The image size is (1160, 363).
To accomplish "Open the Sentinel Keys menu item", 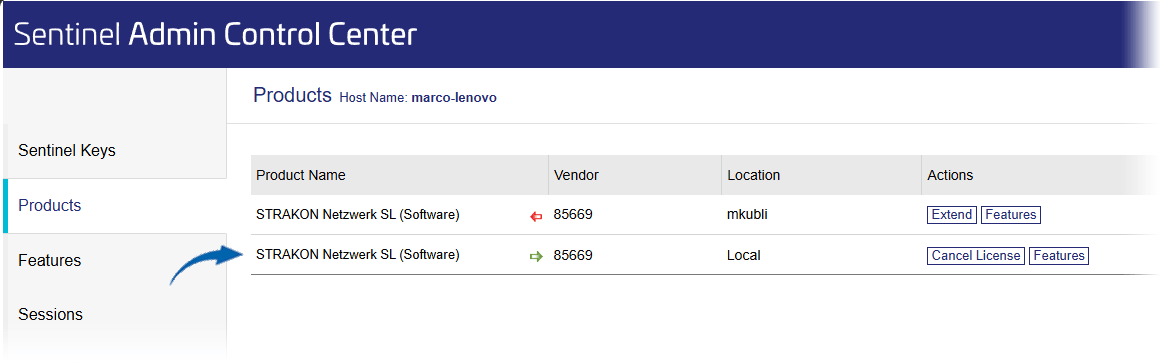I will [67, 151].
